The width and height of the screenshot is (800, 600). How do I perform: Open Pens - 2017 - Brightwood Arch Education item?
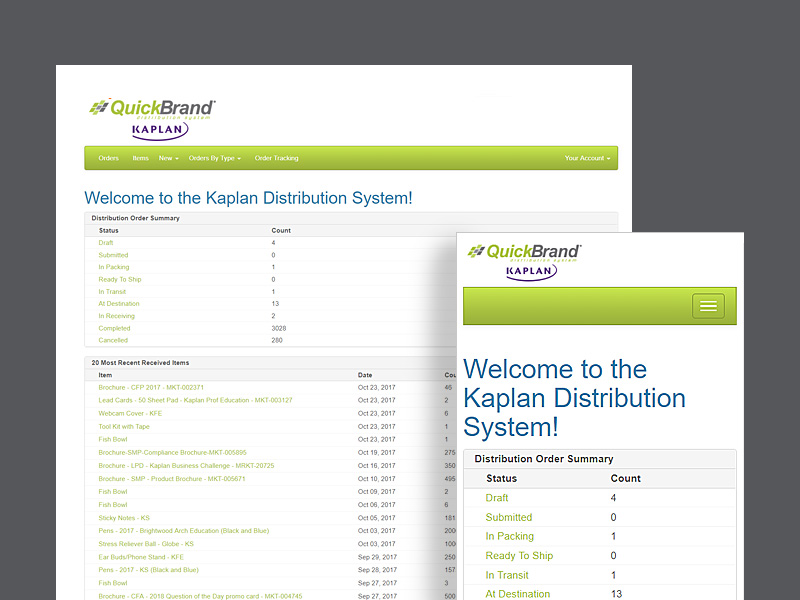tap(184, 531)
